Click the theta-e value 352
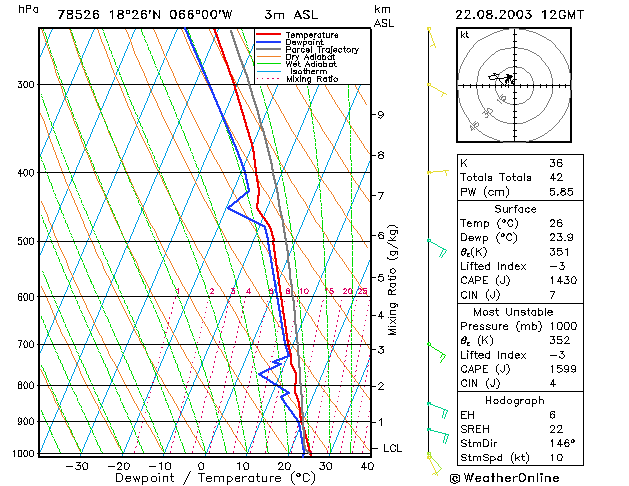The height and width of the screenshot is (486, 629). (x=559, y=340)
